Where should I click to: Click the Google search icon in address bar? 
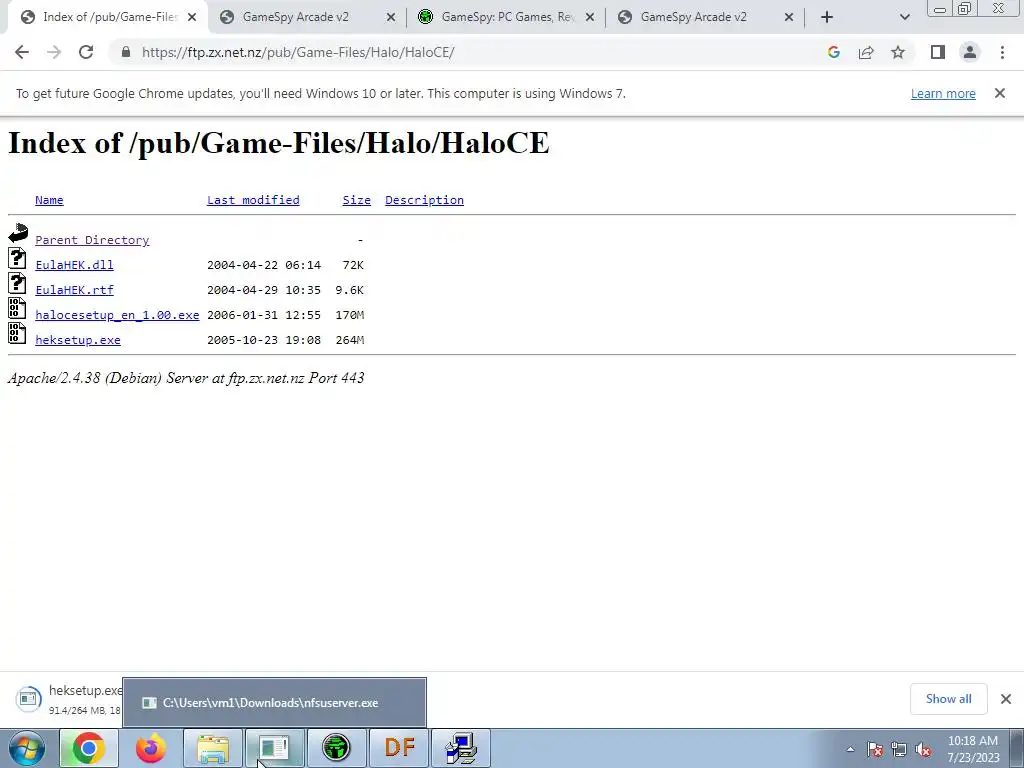(x=833, y=52)
